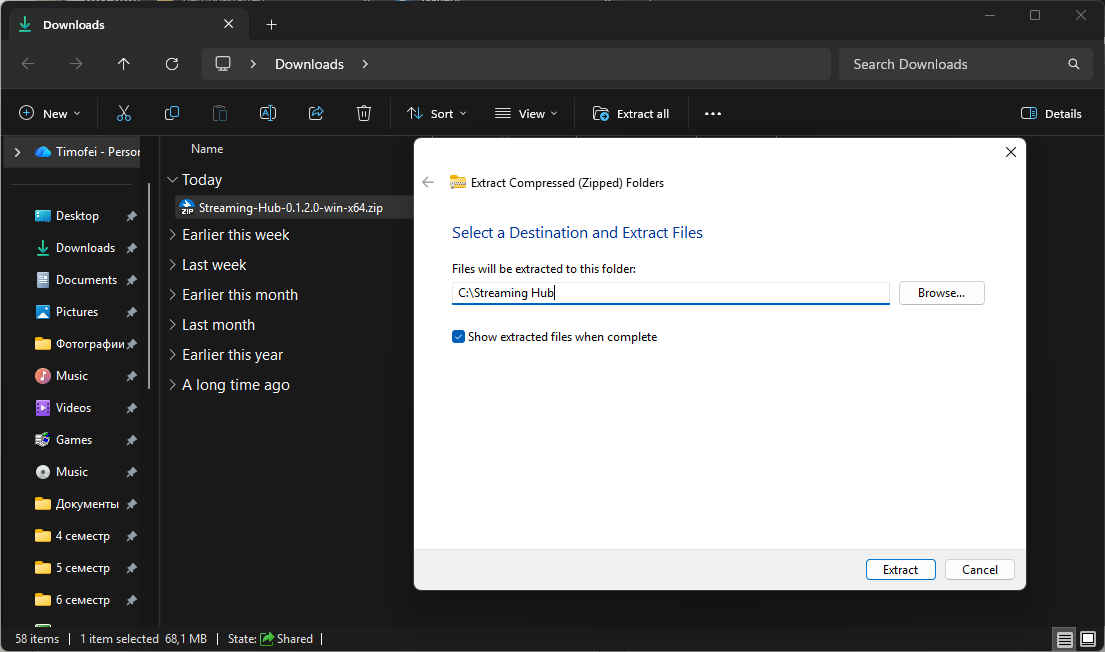Open 6 семестр folder in sidebar
This screenshot has height=652, width=1105.
[82, 601]
